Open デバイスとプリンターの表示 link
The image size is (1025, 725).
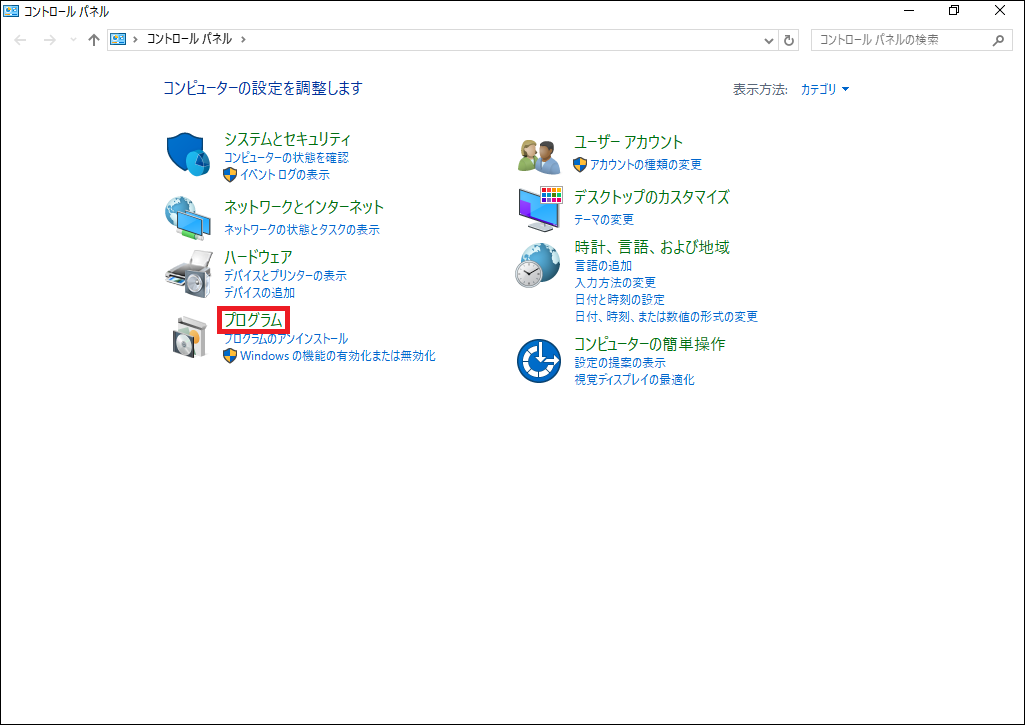coord(286,276)
